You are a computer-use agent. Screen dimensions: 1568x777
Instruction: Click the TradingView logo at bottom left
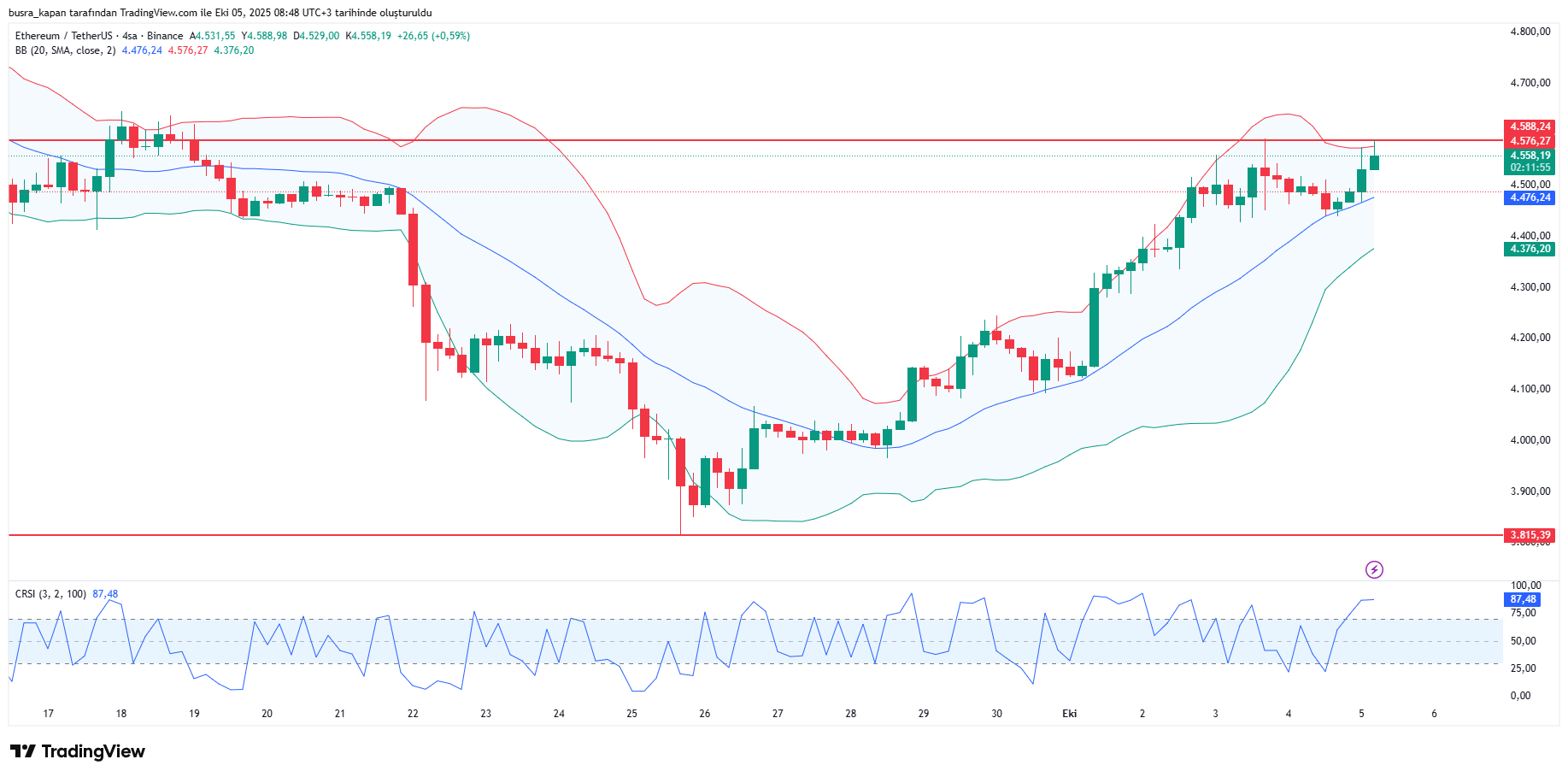(x=78, y=751)
